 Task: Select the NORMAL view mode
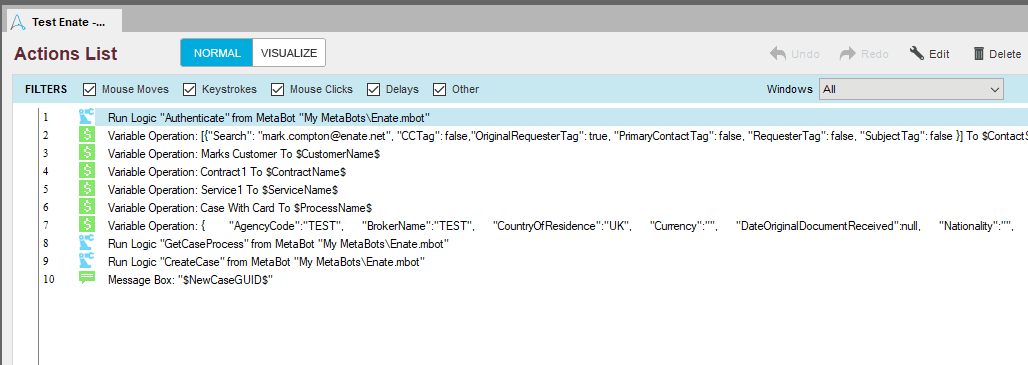pos(217,53)
